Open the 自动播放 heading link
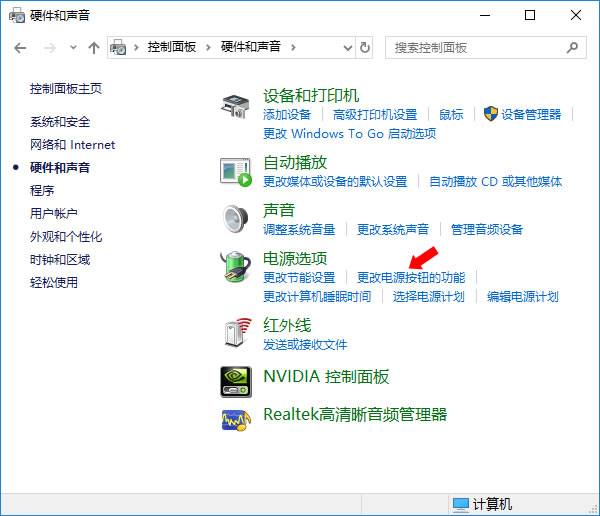The height and width of the screenshot is (516, 600). coord(295,162)
